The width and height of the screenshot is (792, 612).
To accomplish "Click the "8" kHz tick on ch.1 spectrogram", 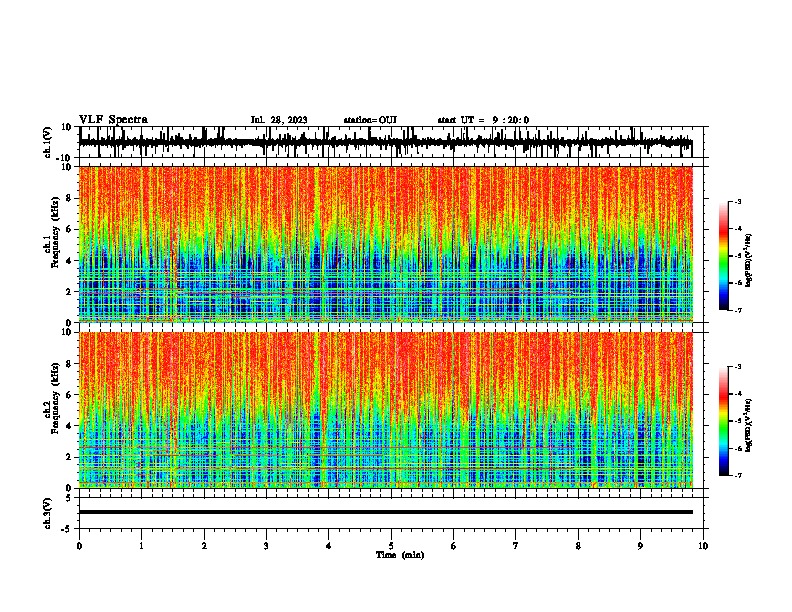I will click(69, 198).
